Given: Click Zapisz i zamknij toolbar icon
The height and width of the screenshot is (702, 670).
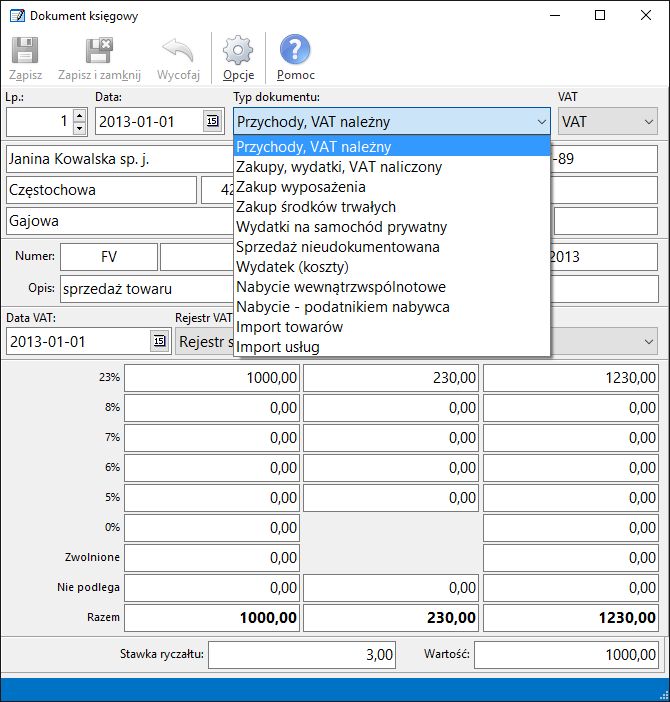Looking at the screenshot, I should 99,51.
